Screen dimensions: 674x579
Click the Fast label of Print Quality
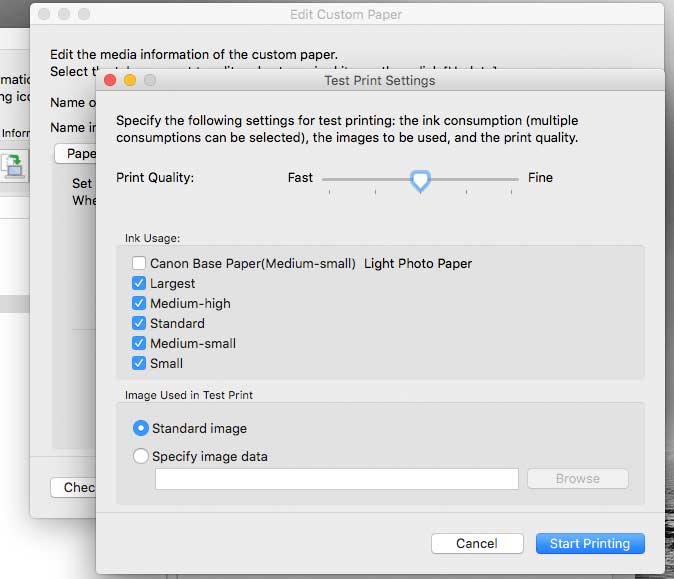tap(300, 178)
